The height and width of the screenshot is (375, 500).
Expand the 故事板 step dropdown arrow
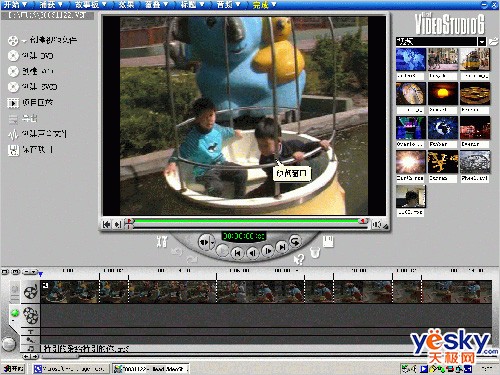pos(104,5)
